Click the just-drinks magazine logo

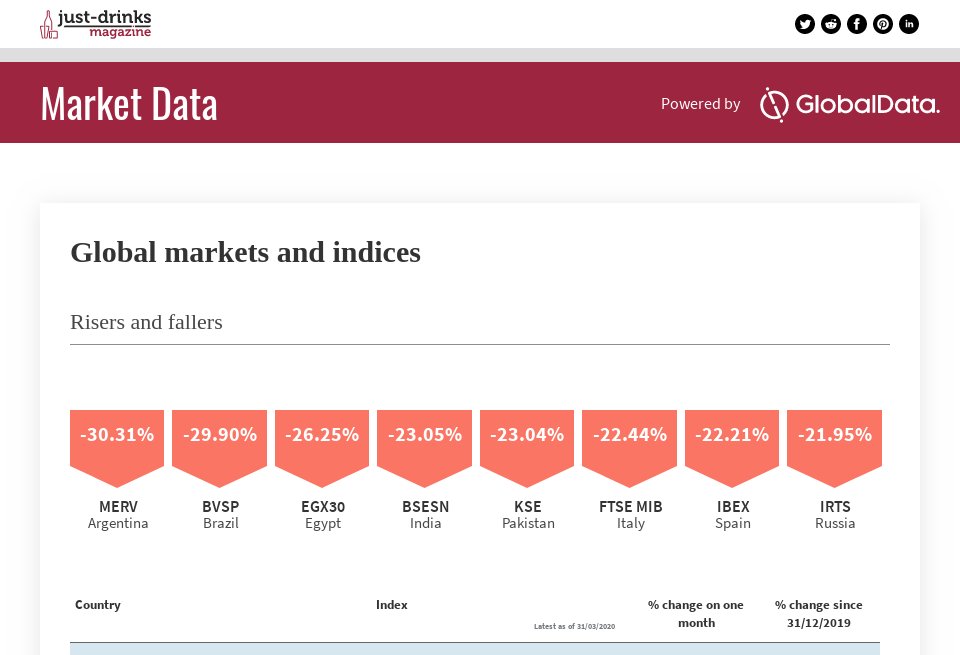96,24
